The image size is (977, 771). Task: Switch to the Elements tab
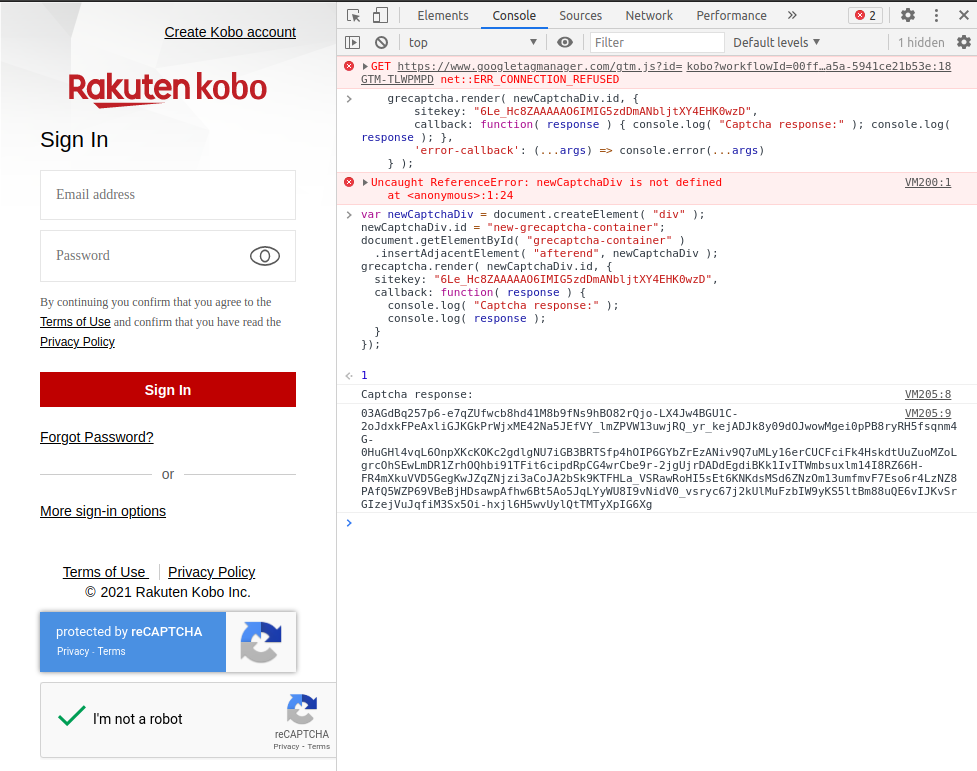442,16
